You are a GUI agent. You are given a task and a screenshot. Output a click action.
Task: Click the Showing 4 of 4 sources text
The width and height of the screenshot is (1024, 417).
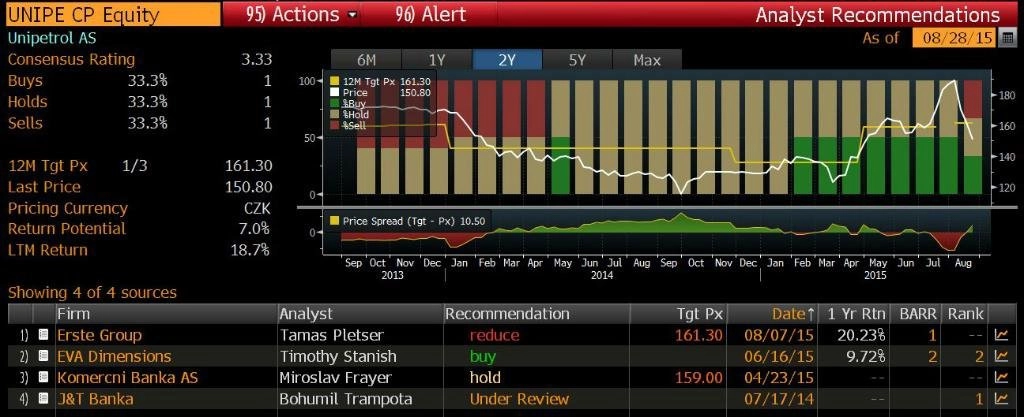pyautogui.click(x=91, y=292)
